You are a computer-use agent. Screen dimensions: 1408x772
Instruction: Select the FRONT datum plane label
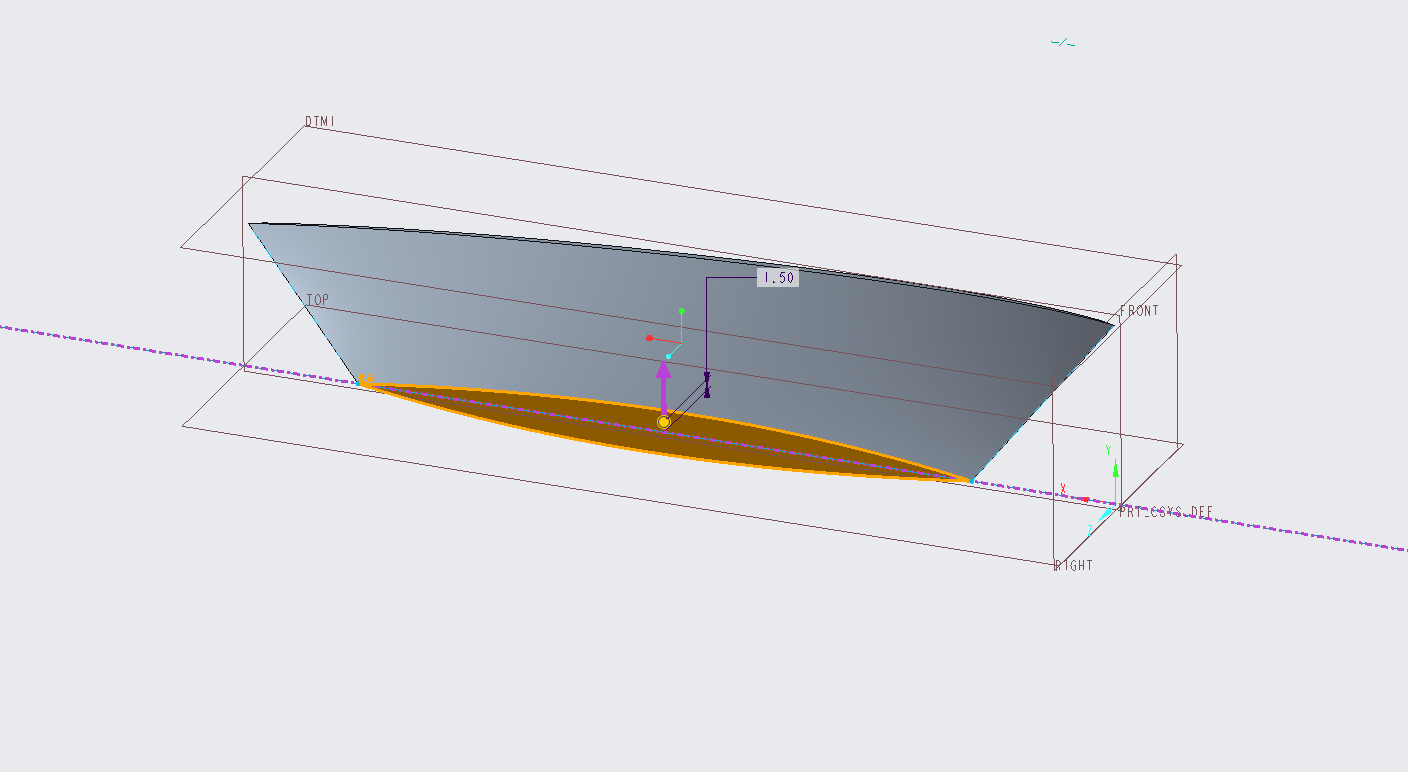point(1139,311)
